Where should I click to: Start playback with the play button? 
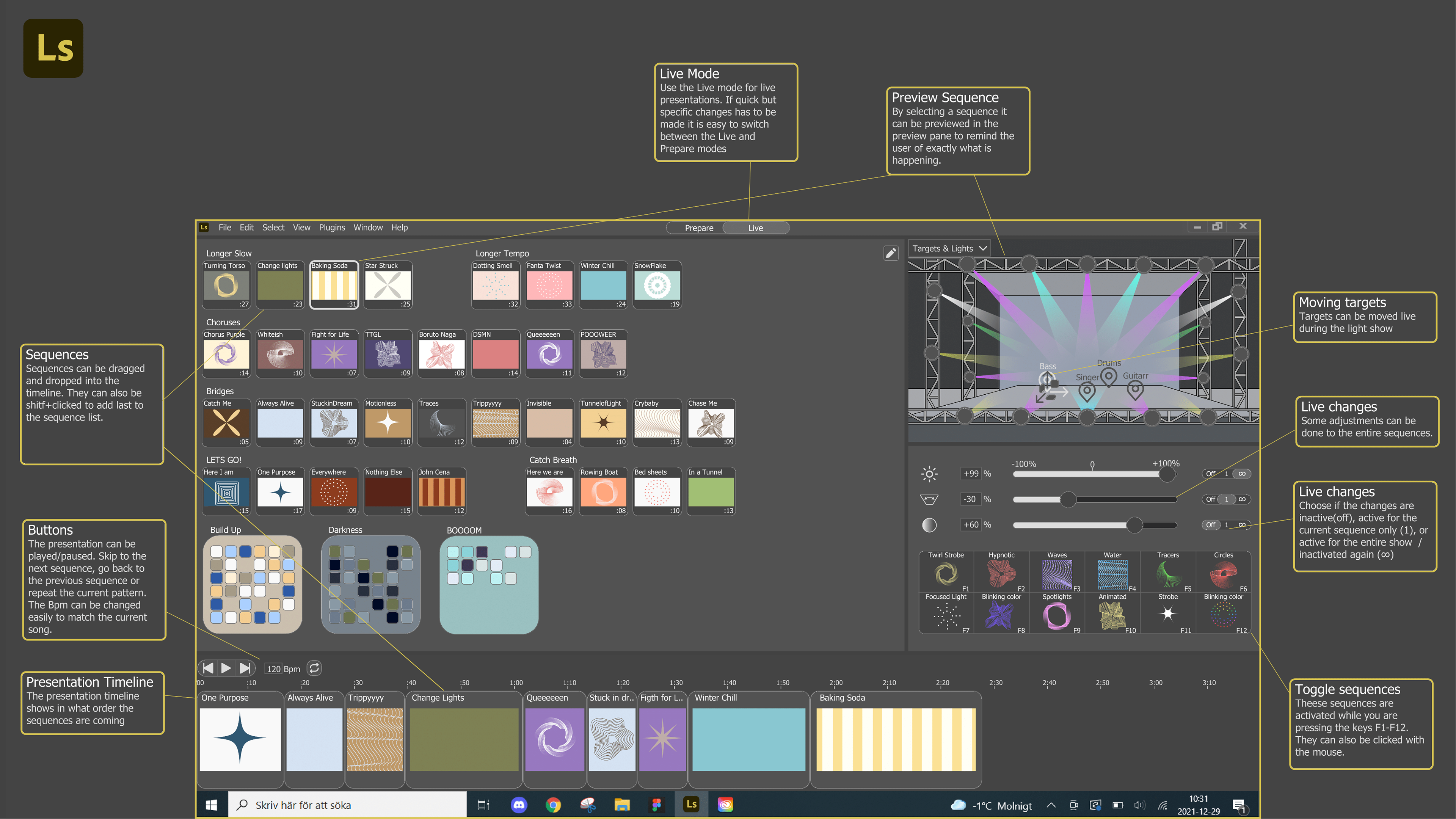click(x=226, y=668)
